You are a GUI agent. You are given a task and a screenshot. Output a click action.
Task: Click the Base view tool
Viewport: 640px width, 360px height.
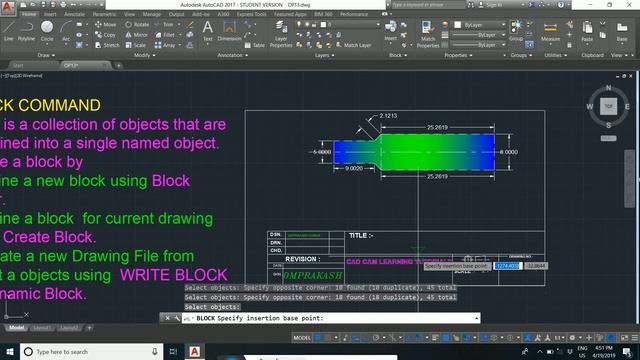click(622, 32)
